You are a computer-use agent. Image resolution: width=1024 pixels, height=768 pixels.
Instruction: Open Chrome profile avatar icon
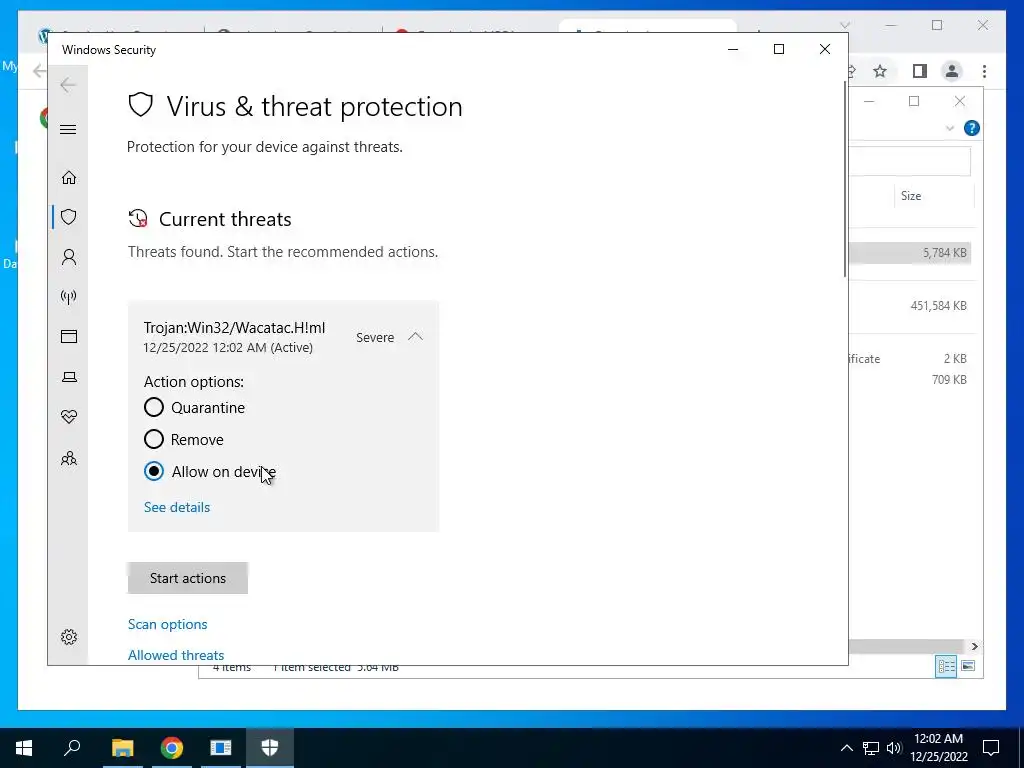tap(952, 71)
